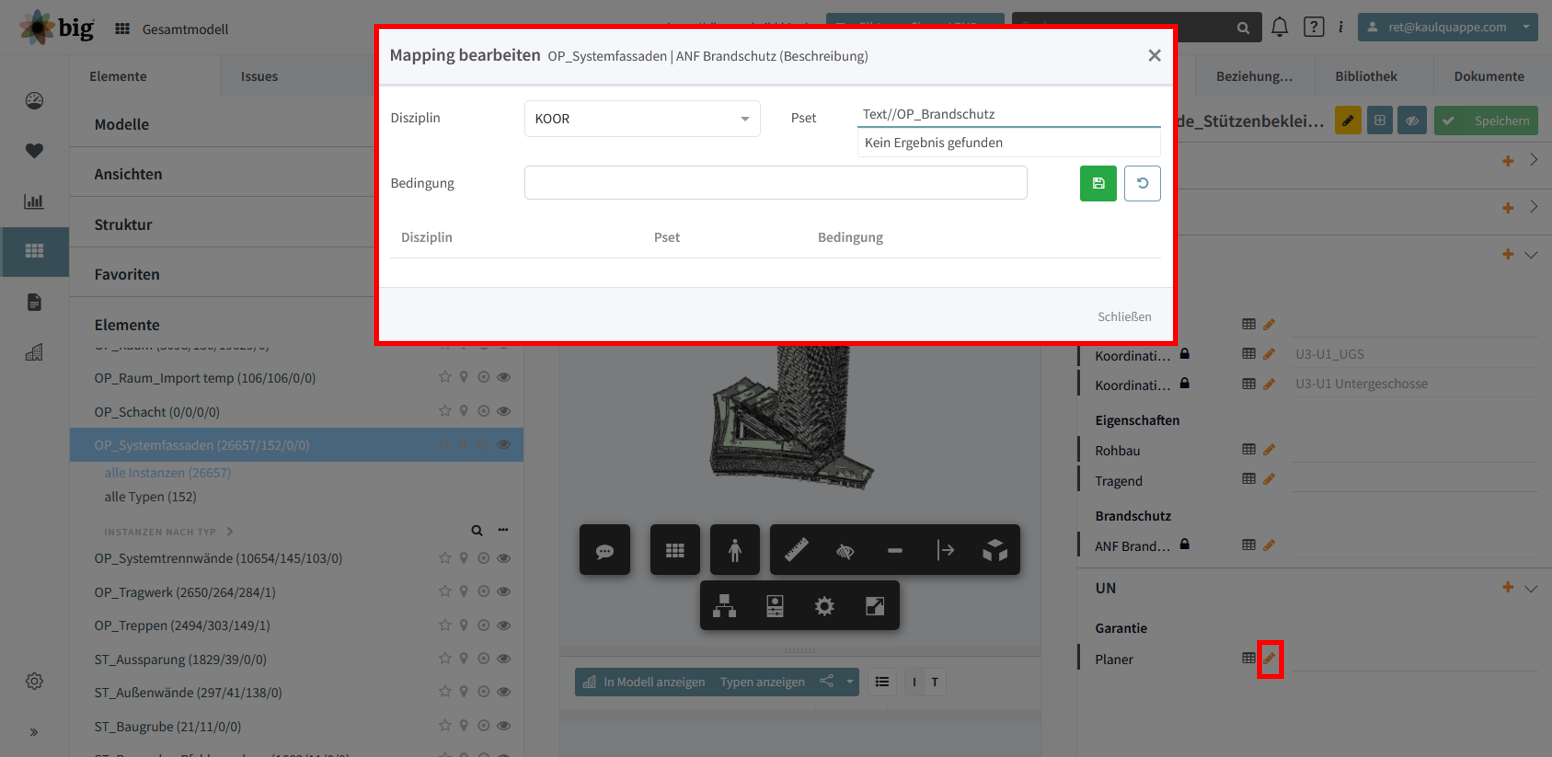Open the comment bubble tool in viewer

coord(605,550)
